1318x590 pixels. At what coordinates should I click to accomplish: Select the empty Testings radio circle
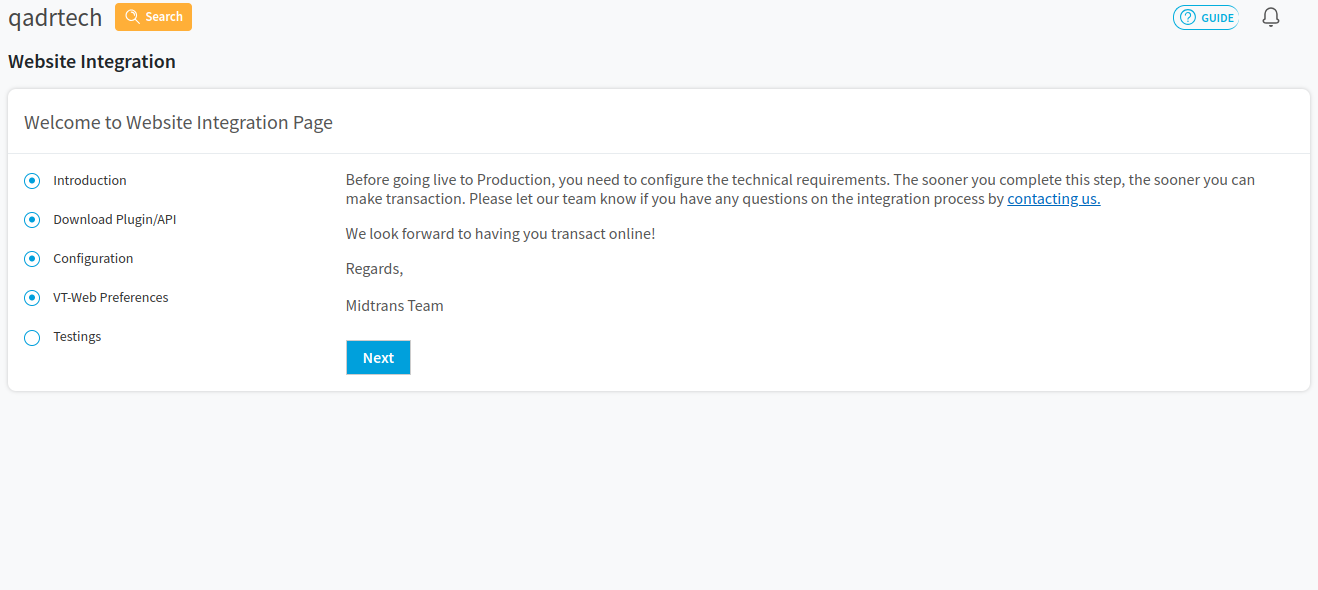[32, 338]
